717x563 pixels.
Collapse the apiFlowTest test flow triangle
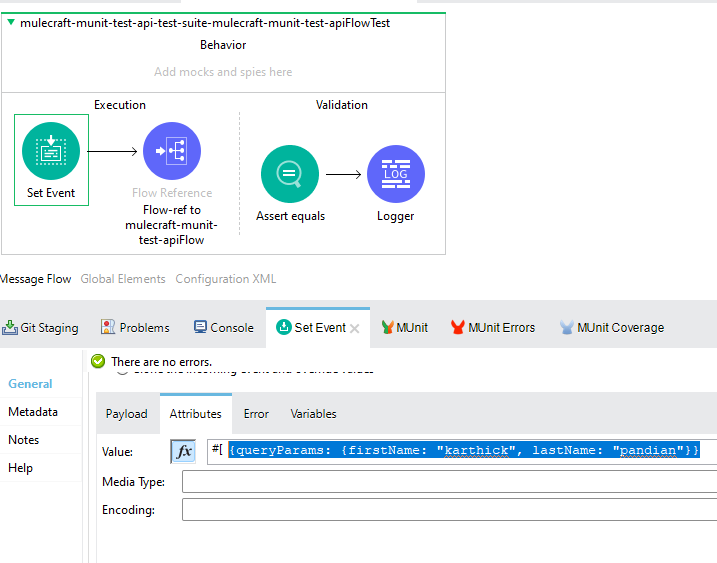pyautogui.click(x=11, y=23)
